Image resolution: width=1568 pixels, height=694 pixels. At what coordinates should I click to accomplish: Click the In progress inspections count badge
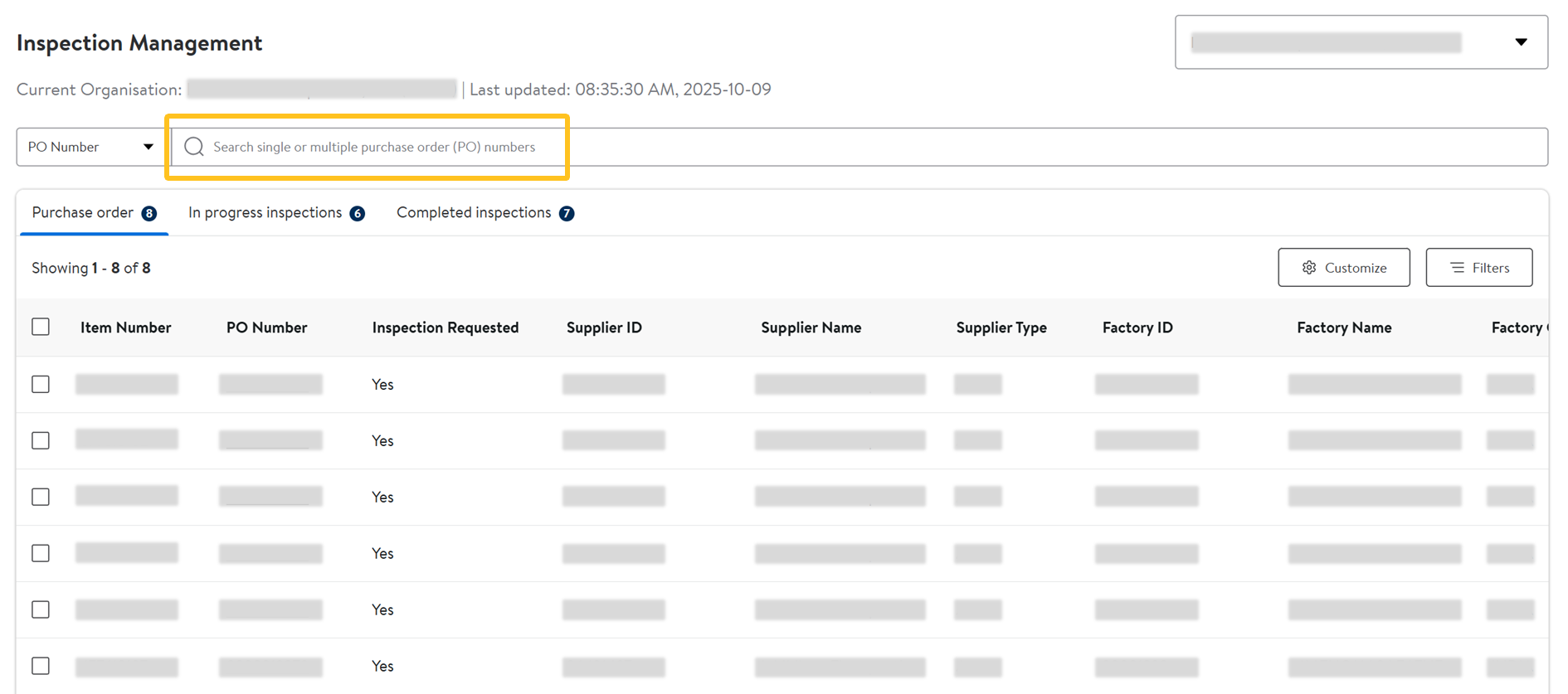[x=358, y=214]
